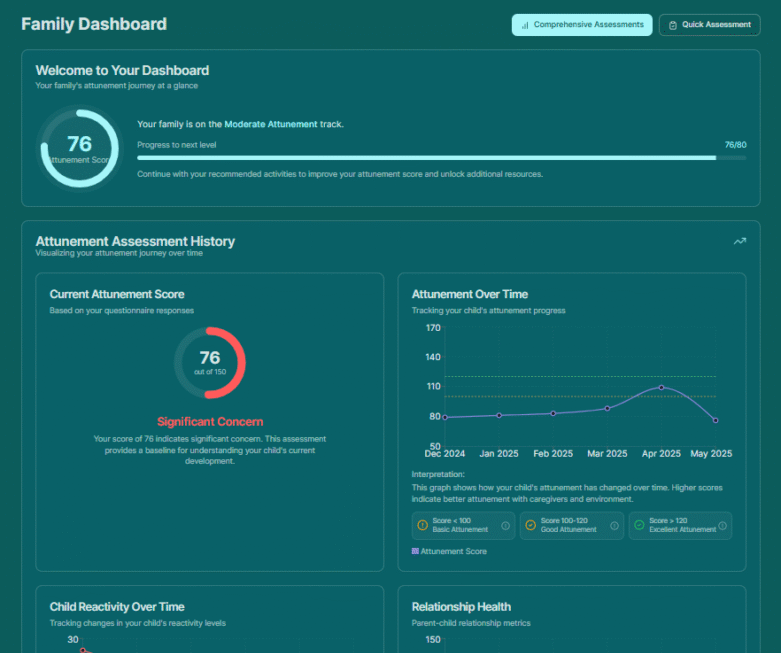Screen dimensions: 781x653
Task: Select the Feb 2025 data point on chart
Action: (x=553, y=413)
